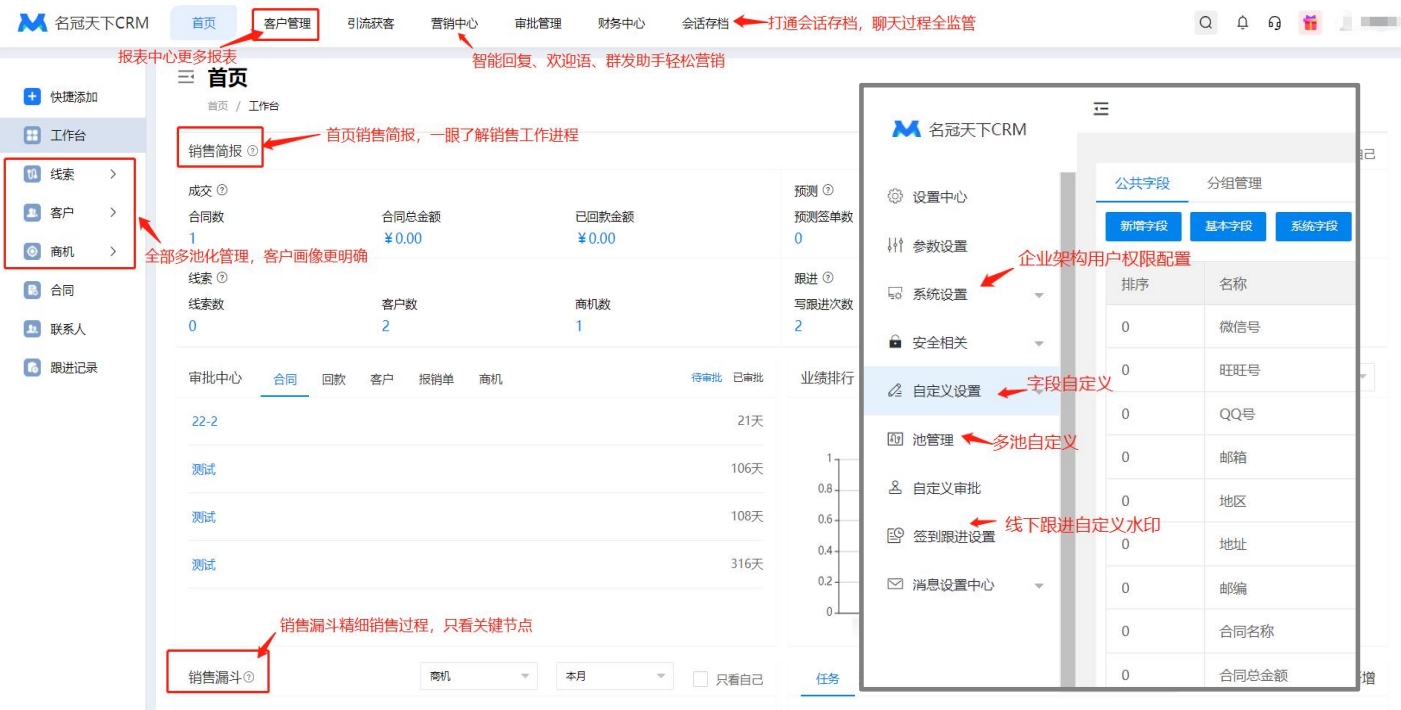
Task: Click the red gift icon
Action: coord(1310,23)
